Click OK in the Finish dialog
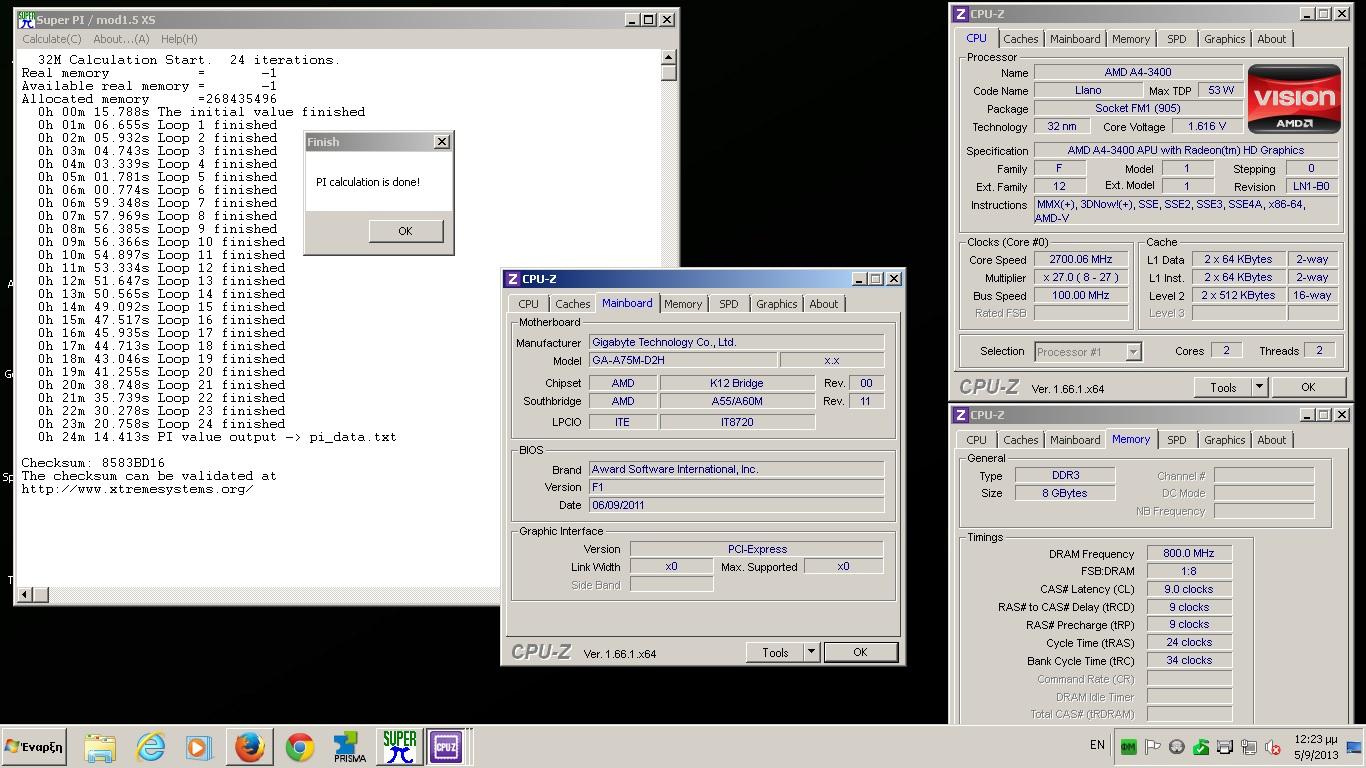Image resolution: width=1366 pixels, height=768 pixels. [405, 231]
